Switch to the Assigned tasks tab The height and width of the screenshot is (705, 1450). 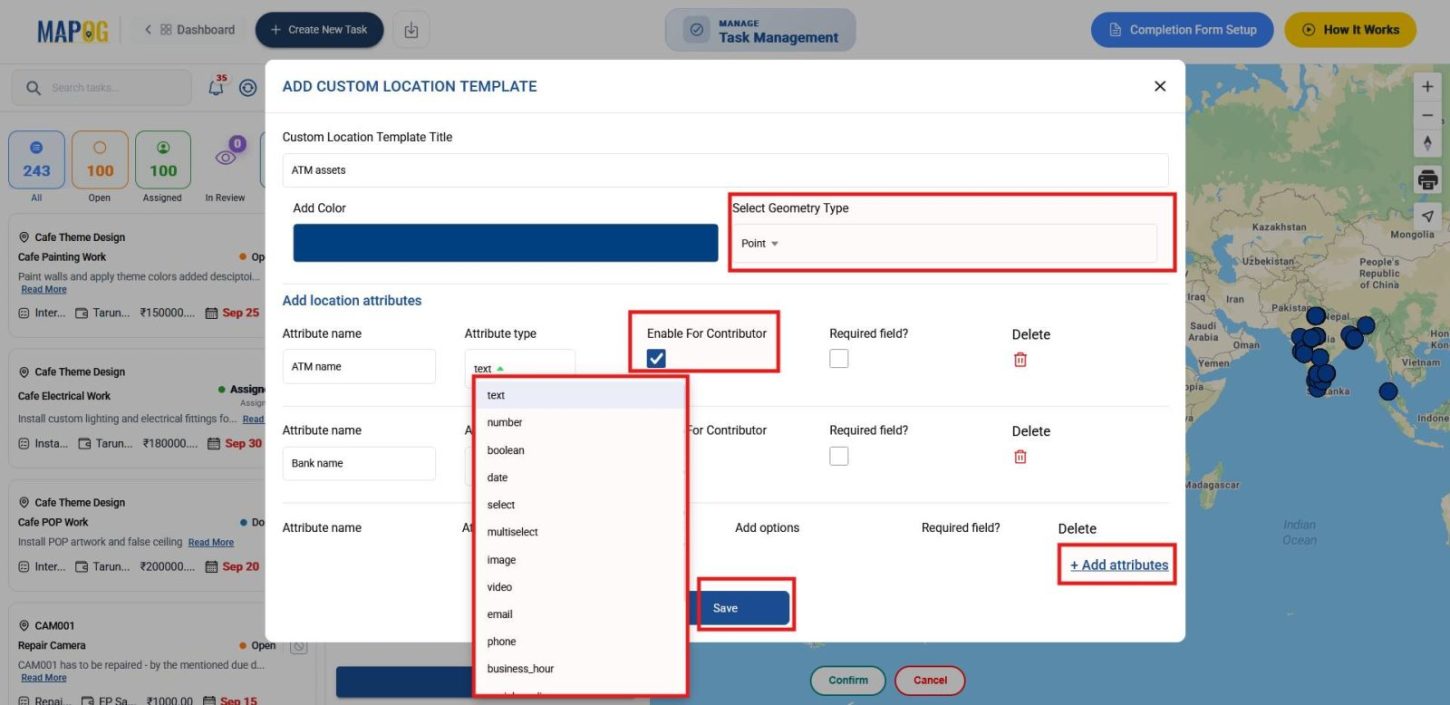click(161, 158)
